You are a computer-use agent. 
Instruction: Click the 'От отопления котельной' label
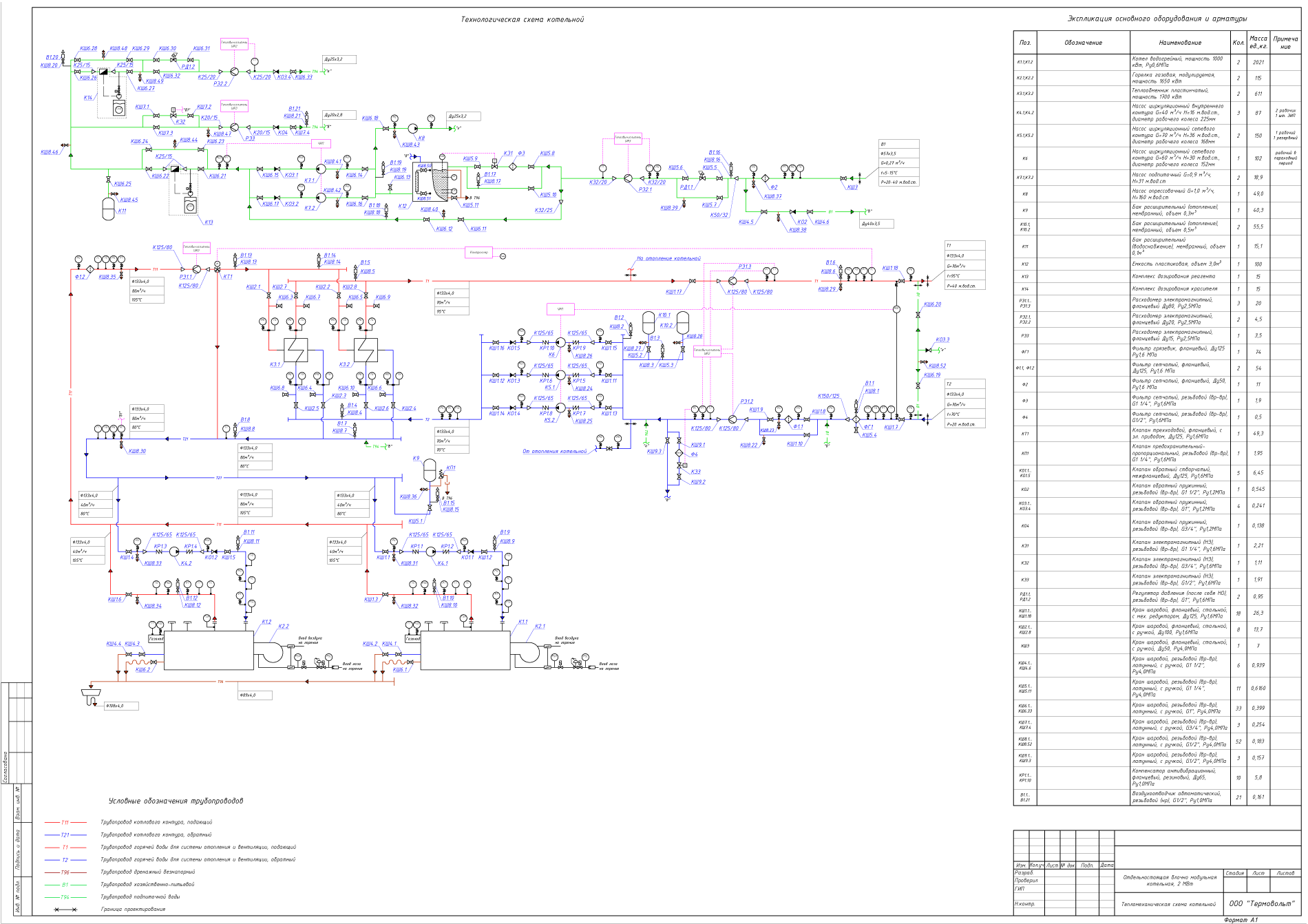click(555, 452)
